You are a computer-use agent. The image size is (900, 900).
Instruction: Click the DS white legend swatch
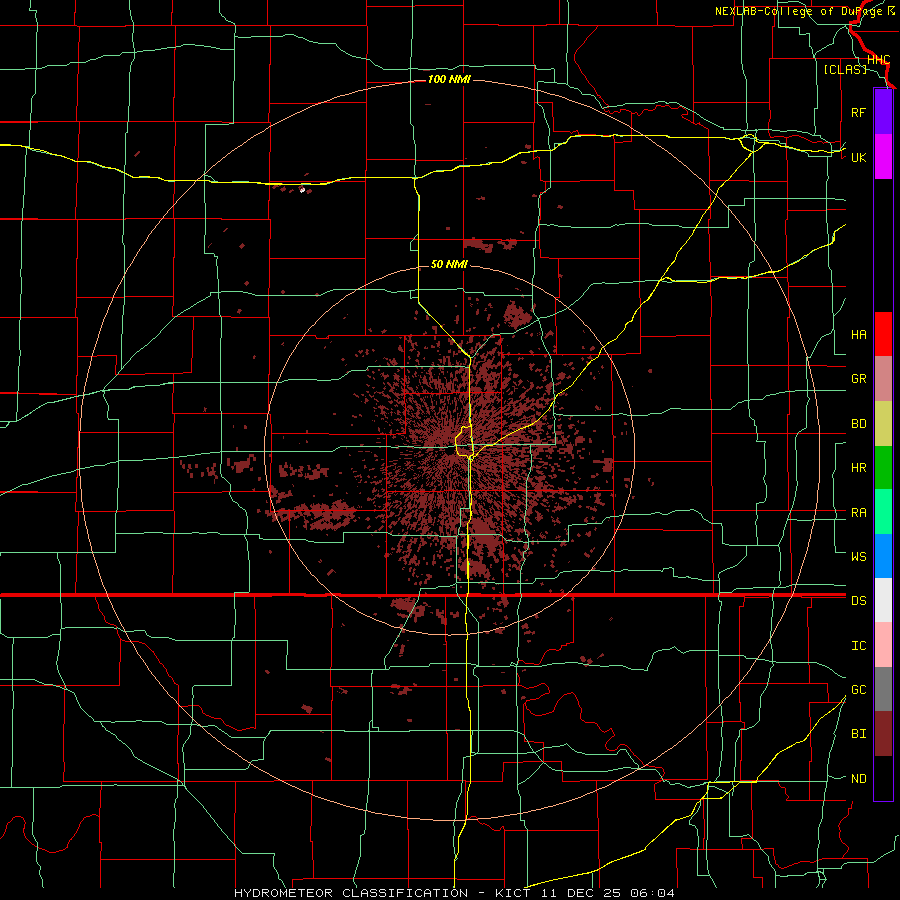(883, 600)
